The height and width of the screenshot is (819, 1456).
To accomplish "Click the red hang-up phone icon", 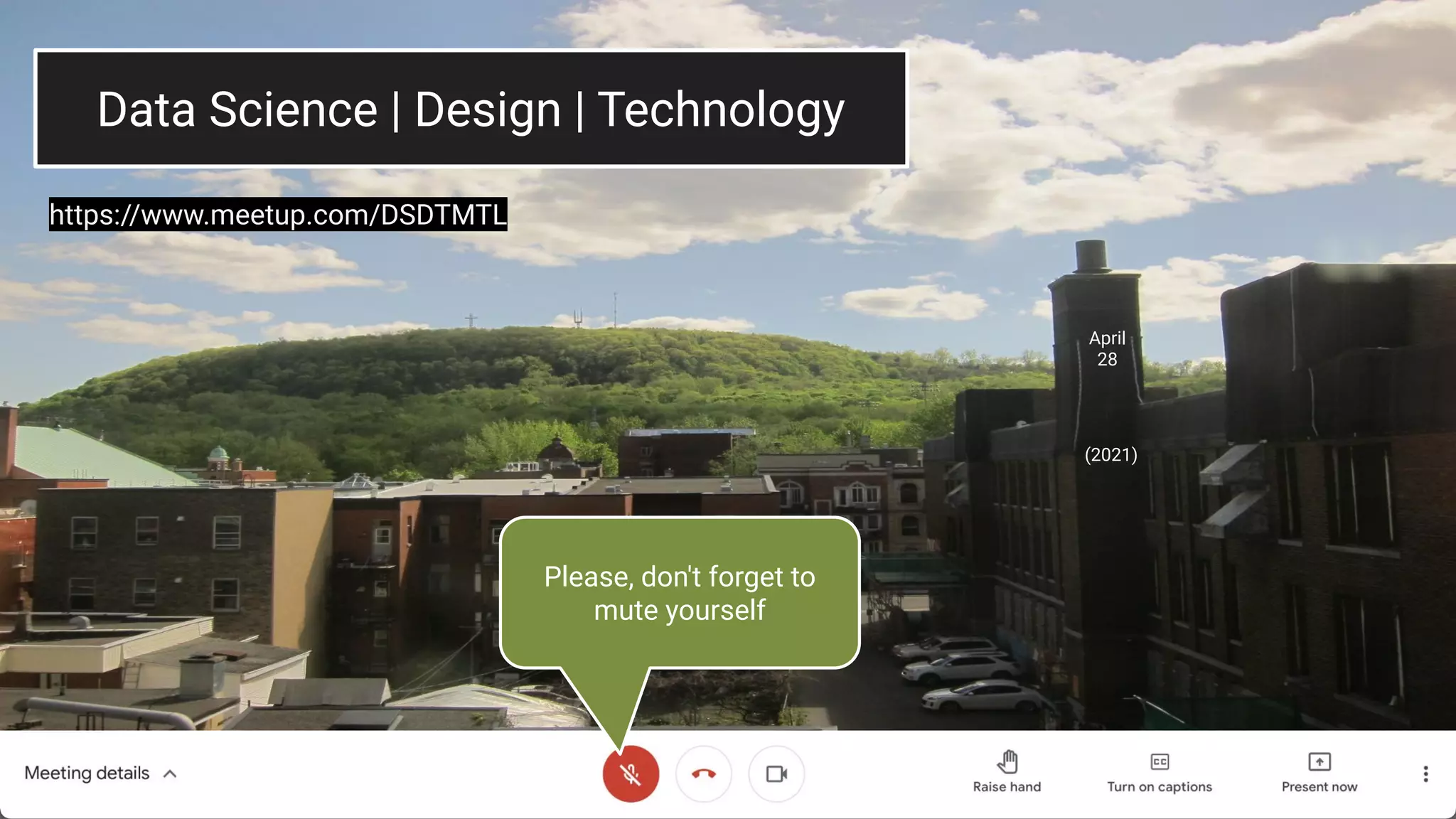I will [704, 773].
